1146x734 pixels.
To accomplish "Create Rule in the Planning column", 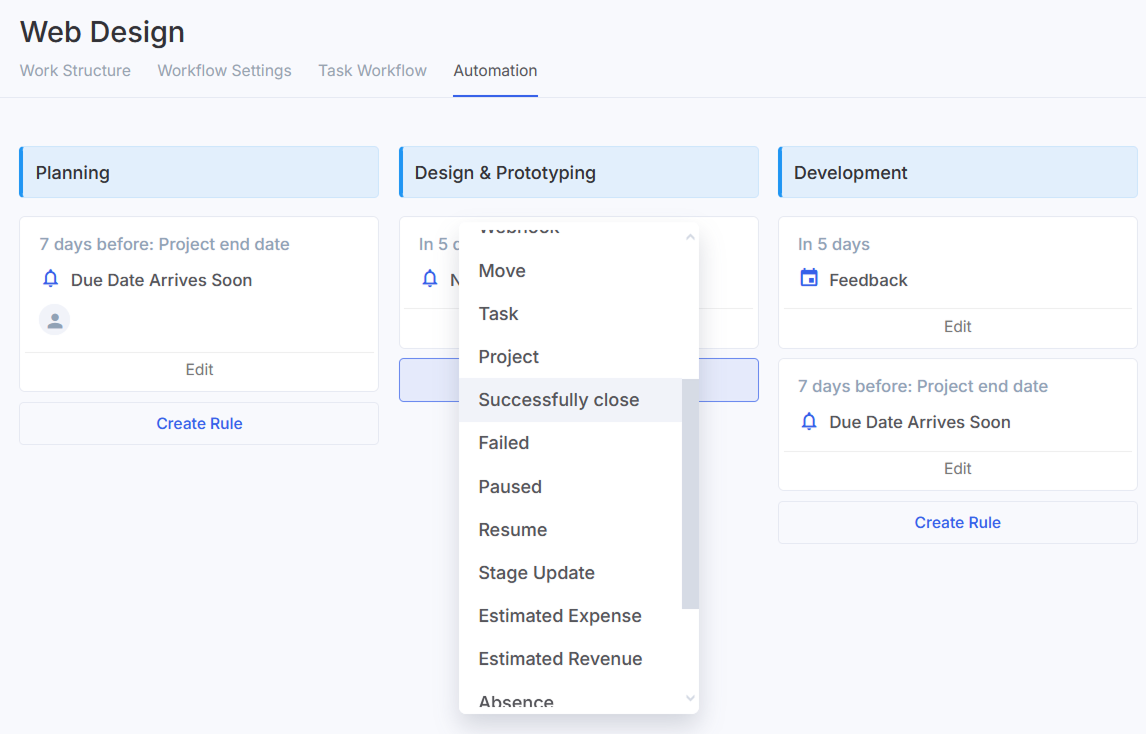I will [199, 424].
